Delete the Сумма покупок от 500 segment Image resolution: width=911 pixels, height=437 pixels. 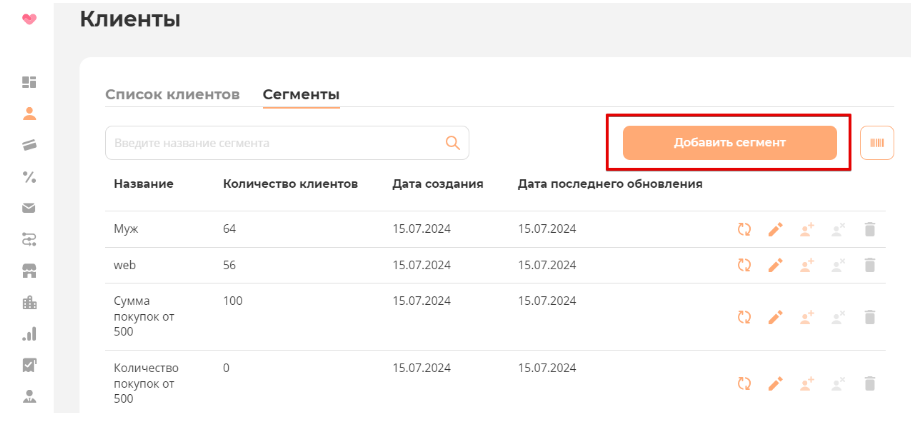point(869,317)
